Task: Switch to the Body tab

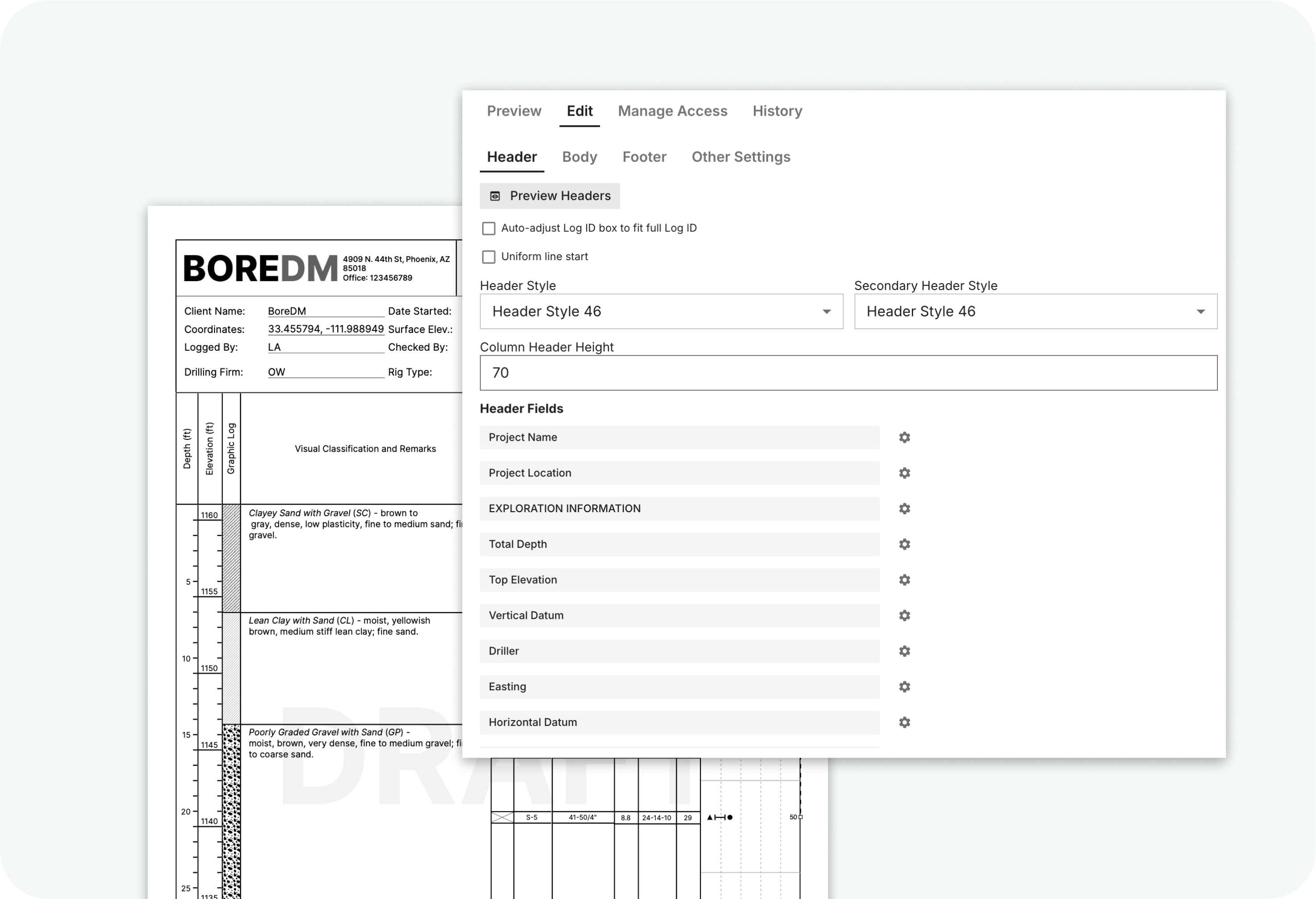Action: point(579,157)
